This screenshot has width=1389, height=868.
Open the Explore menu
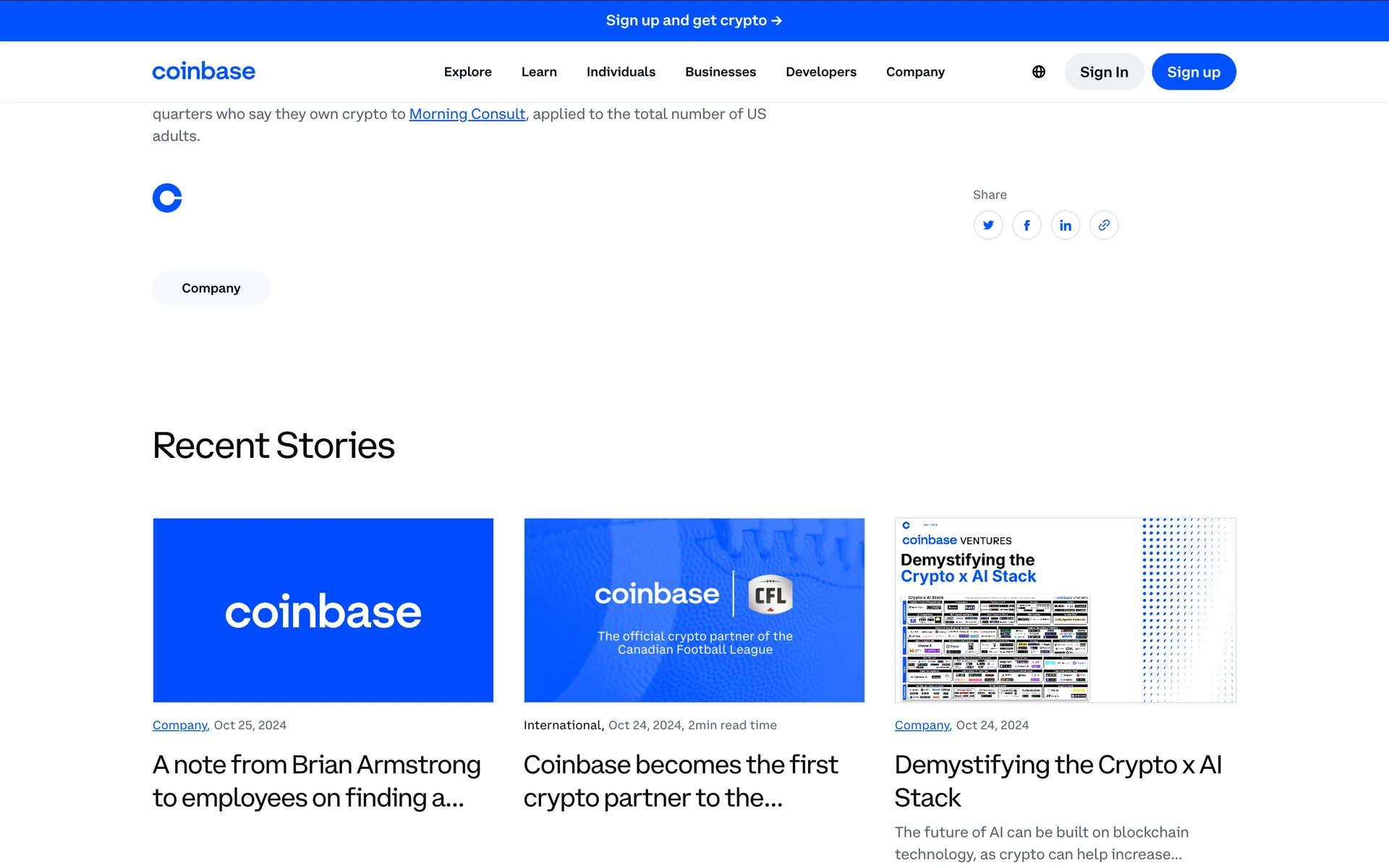[467, 72]
